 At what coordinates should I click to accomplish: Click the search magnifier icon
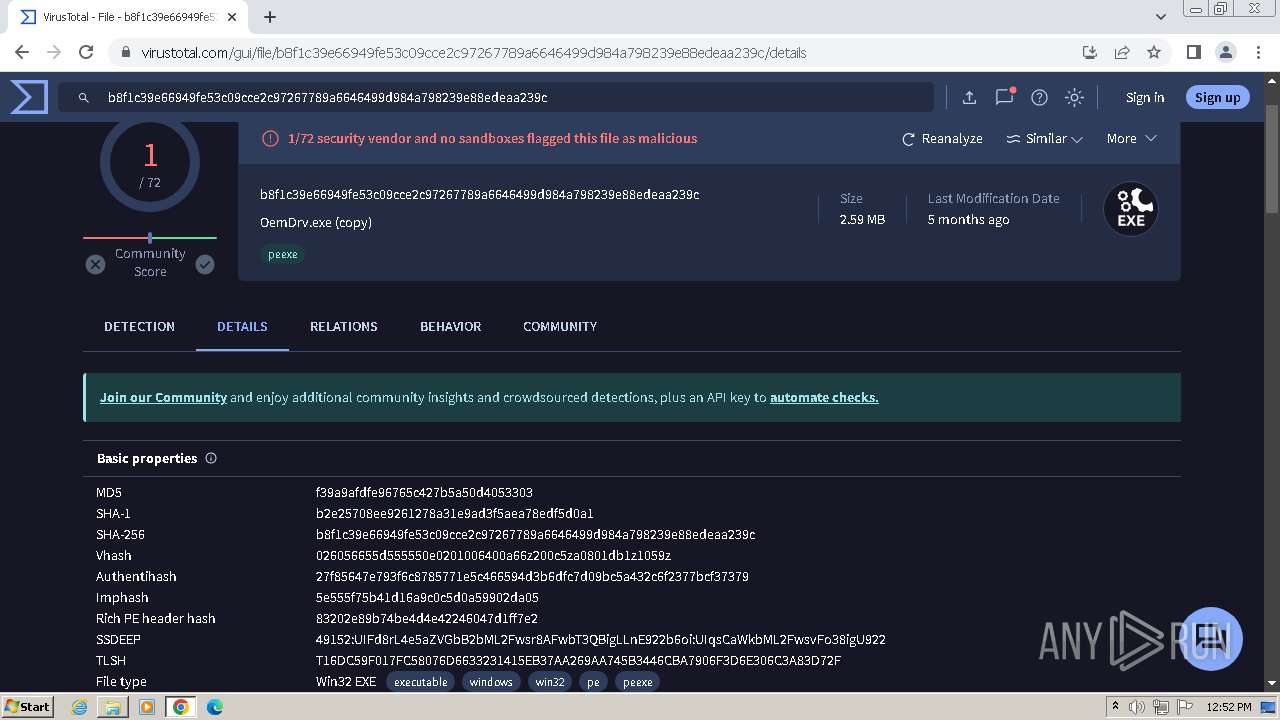[84, 97]
